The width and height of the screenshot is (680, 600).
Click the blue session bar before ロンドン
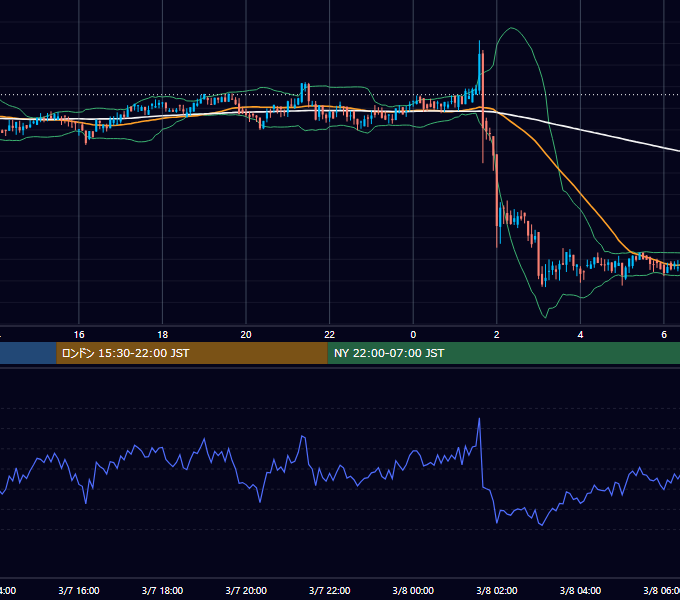click(x=28, y=353)
